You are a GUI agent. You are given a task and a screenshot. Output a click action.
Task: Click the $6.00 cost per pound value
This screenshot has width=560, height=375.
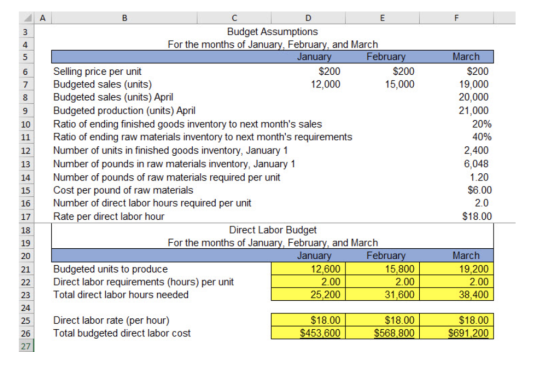(x=479, y=190)
